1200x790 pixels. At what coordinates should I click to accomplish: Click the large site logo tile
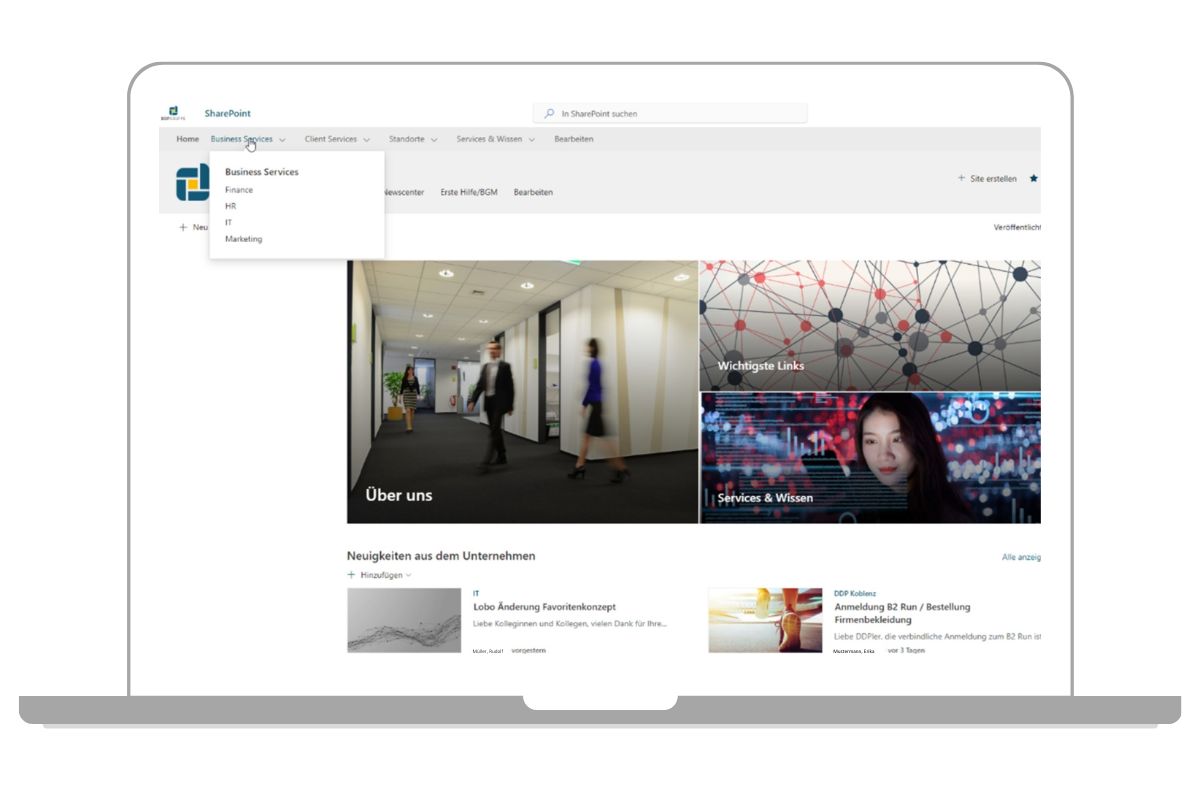click(x=191, y=183)
